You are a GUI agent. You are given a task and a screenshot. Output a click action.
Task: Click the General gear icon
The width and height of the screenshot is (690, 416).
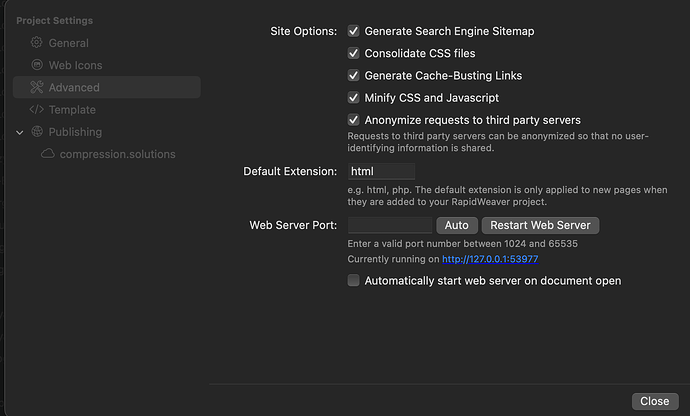coord(37,43)
